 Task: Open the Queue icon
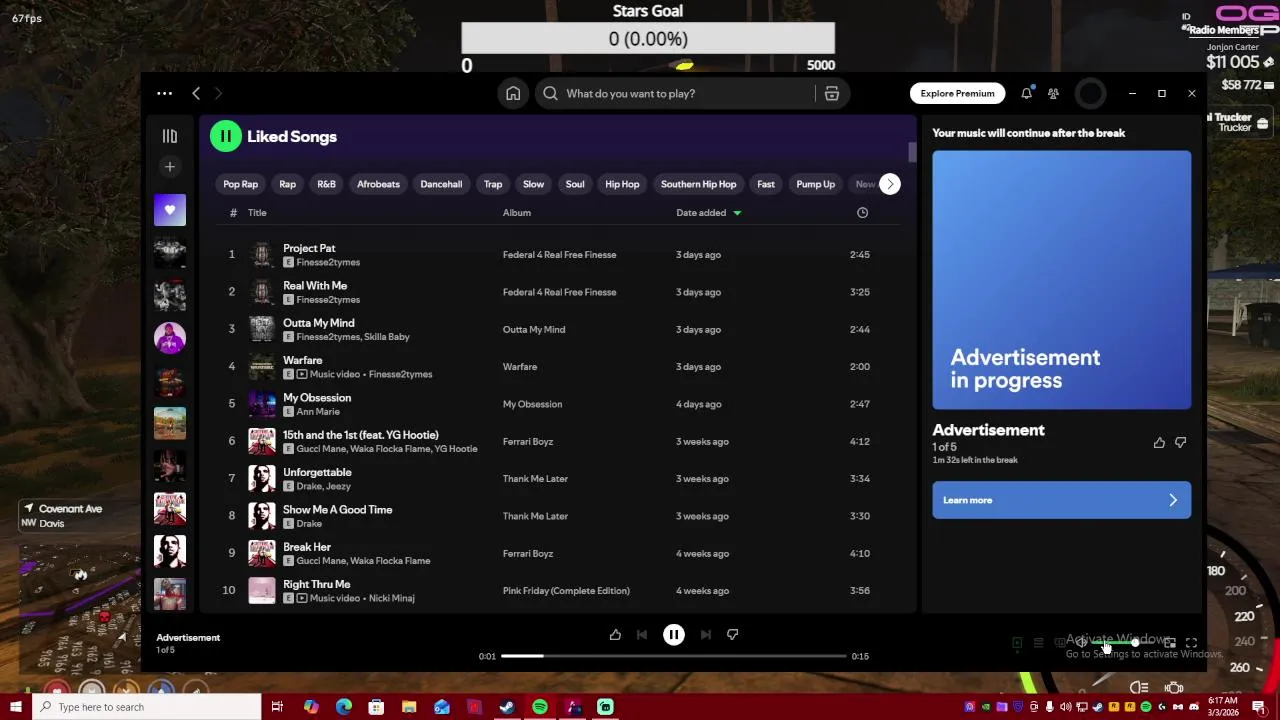coord(1038,643)
